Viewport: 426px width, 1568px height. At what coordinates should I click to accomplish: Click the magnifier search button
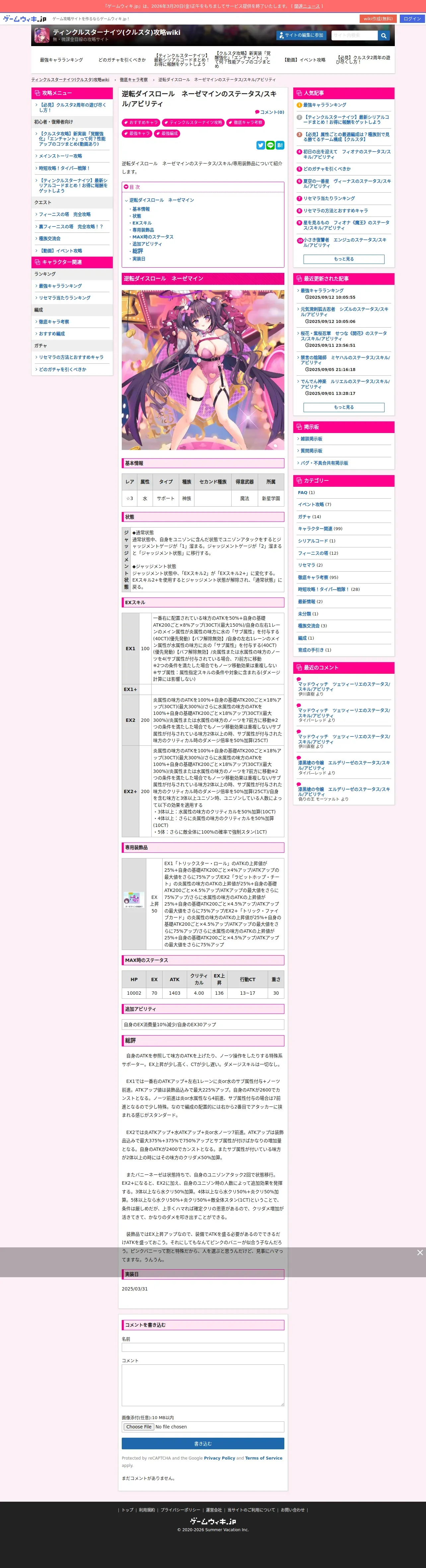click(x=383, y=36)
